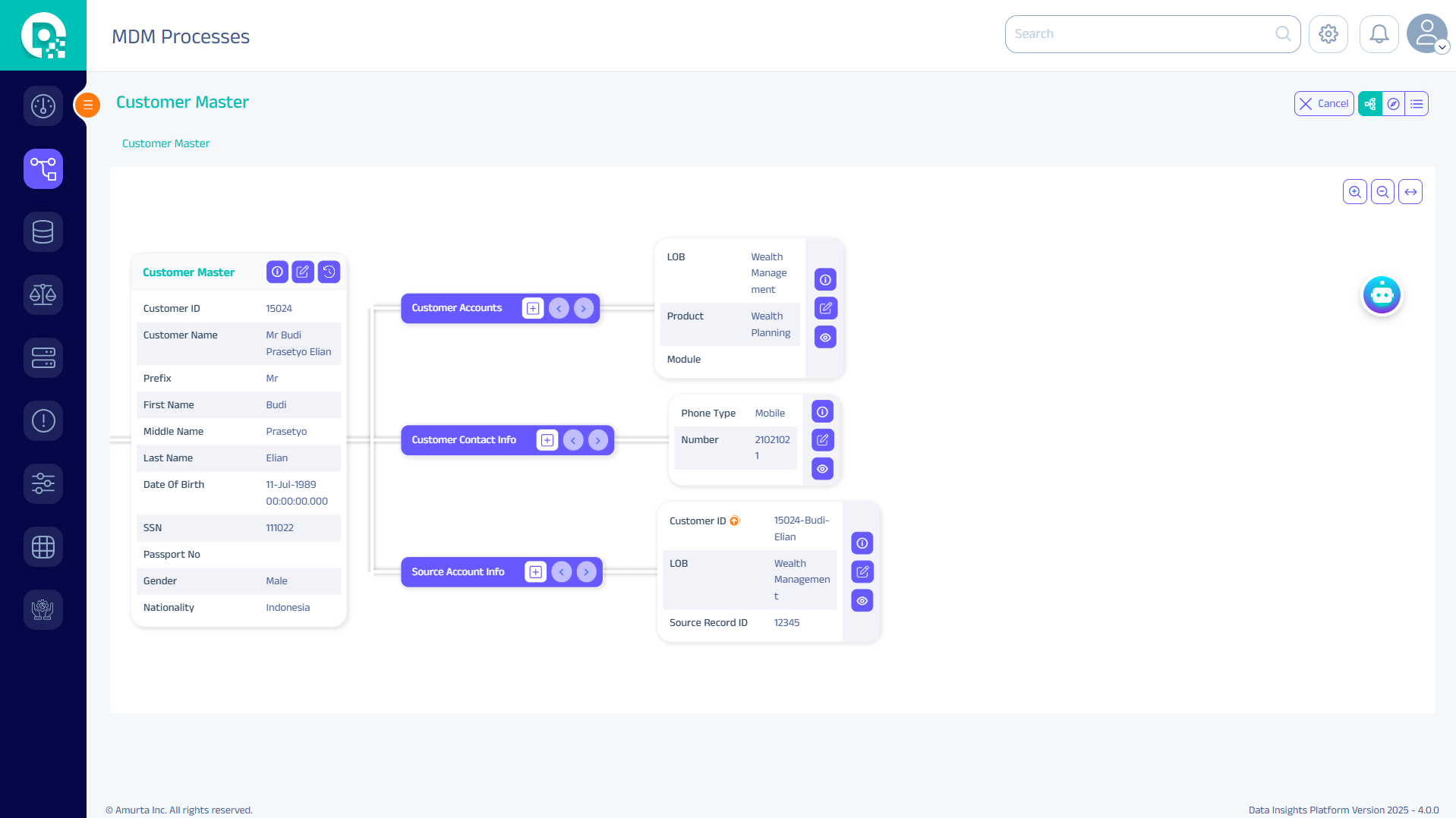1456x818 pixels.
Task: Click the balance scale icon in the sidebar
Action: (x=43, y=294)
